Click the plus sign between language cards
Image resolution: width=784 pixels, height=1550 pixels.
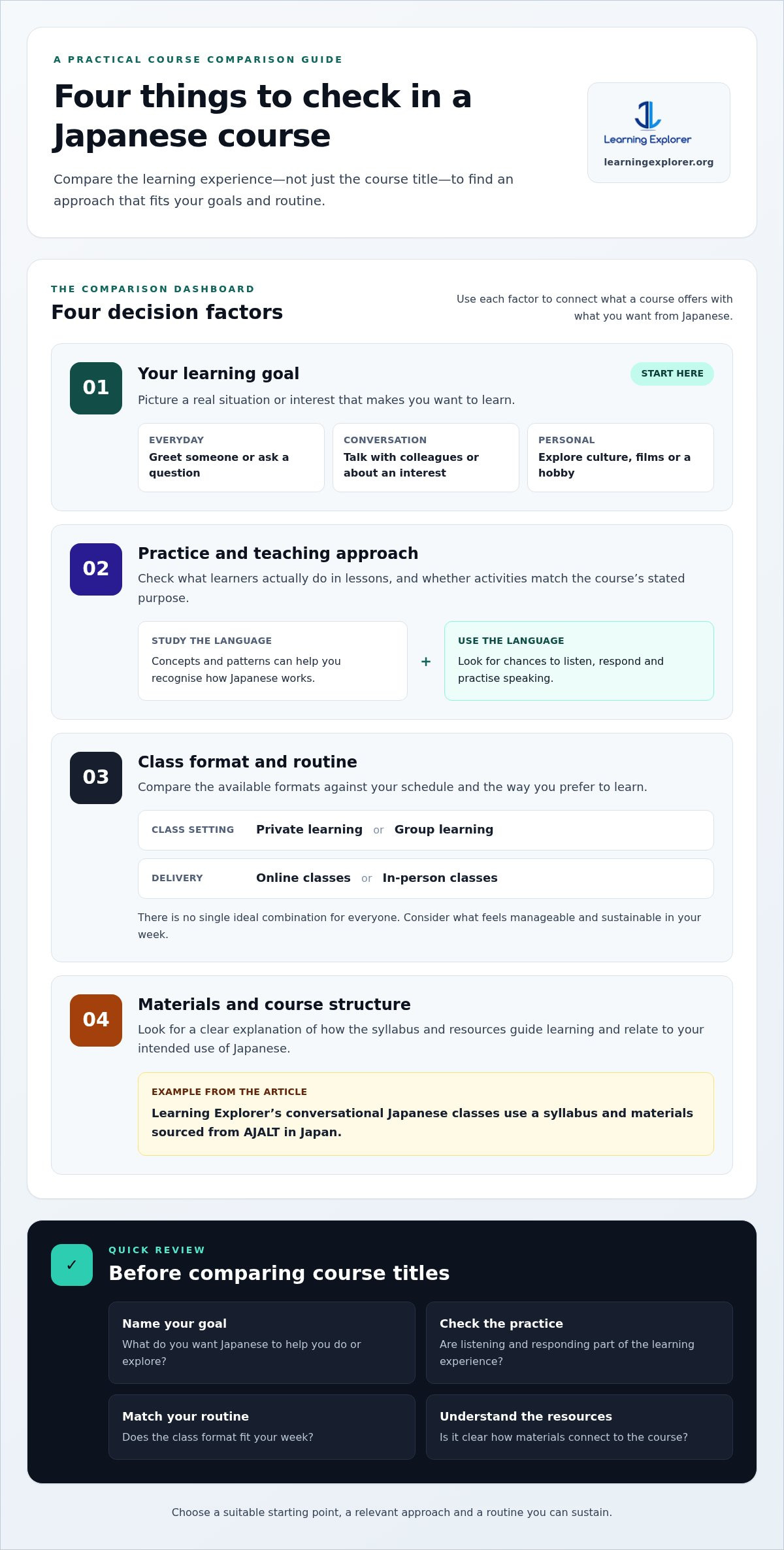(426, 662)
